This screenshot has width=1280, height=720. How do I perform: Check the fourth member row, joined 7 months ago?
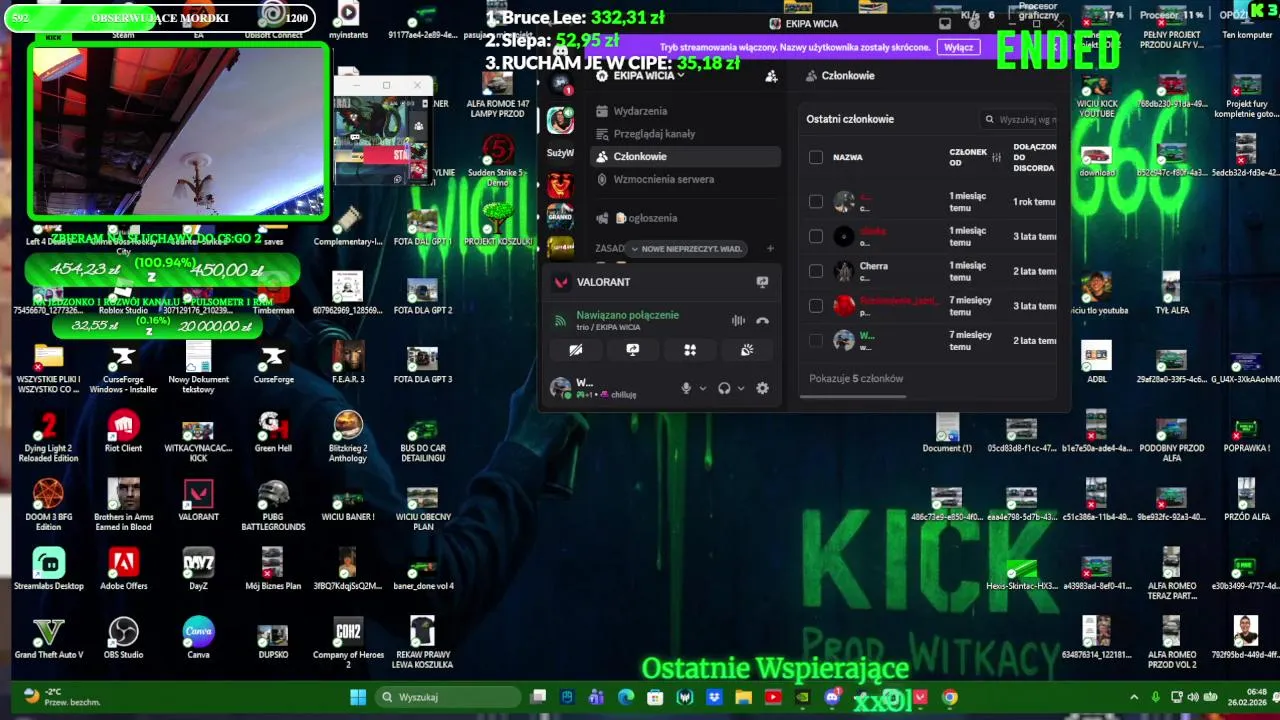pos(816,306)
